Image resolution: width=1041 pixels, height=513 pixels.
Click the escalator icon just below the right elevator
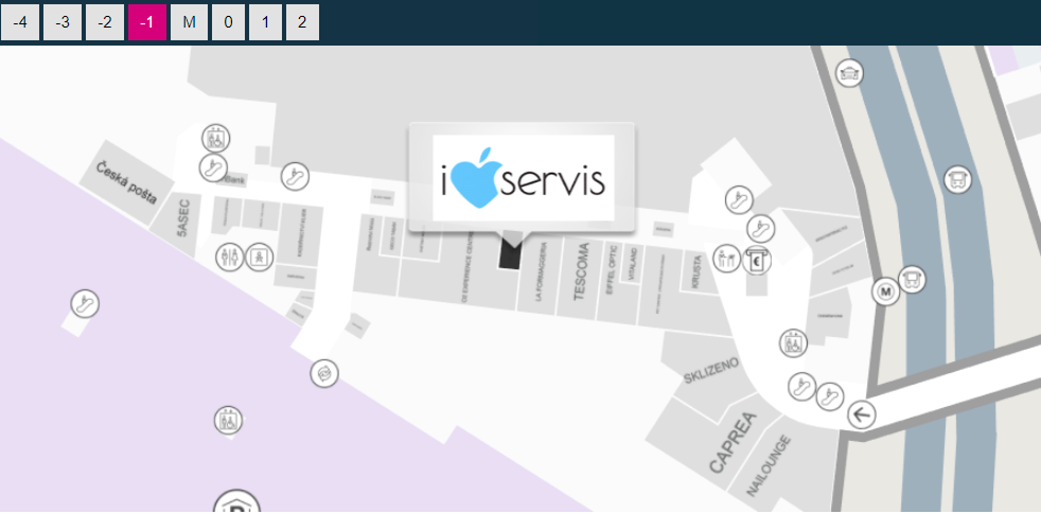(802, 386)
